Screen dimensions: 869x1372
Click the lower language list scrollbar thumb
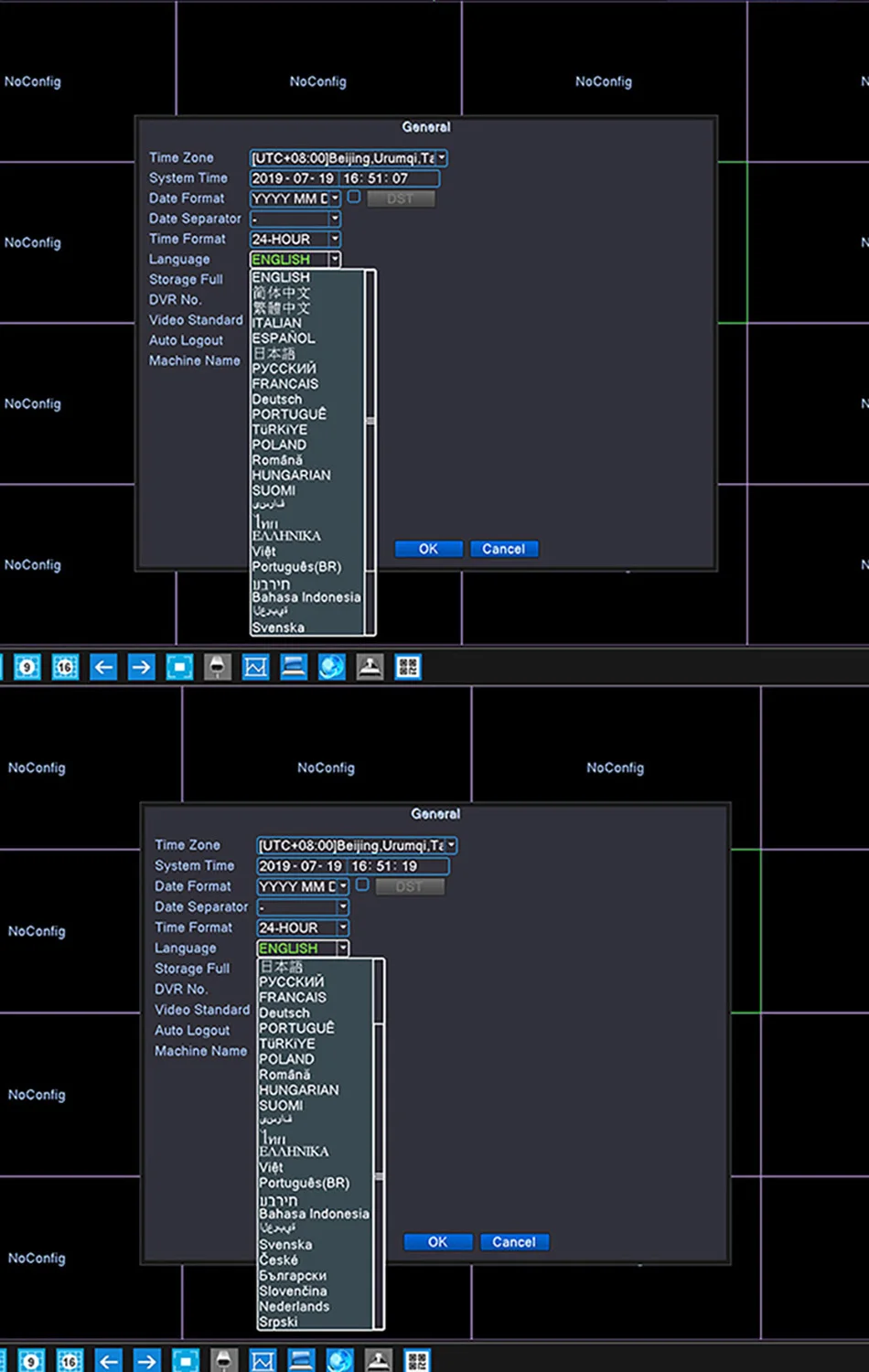(379, 1176)
